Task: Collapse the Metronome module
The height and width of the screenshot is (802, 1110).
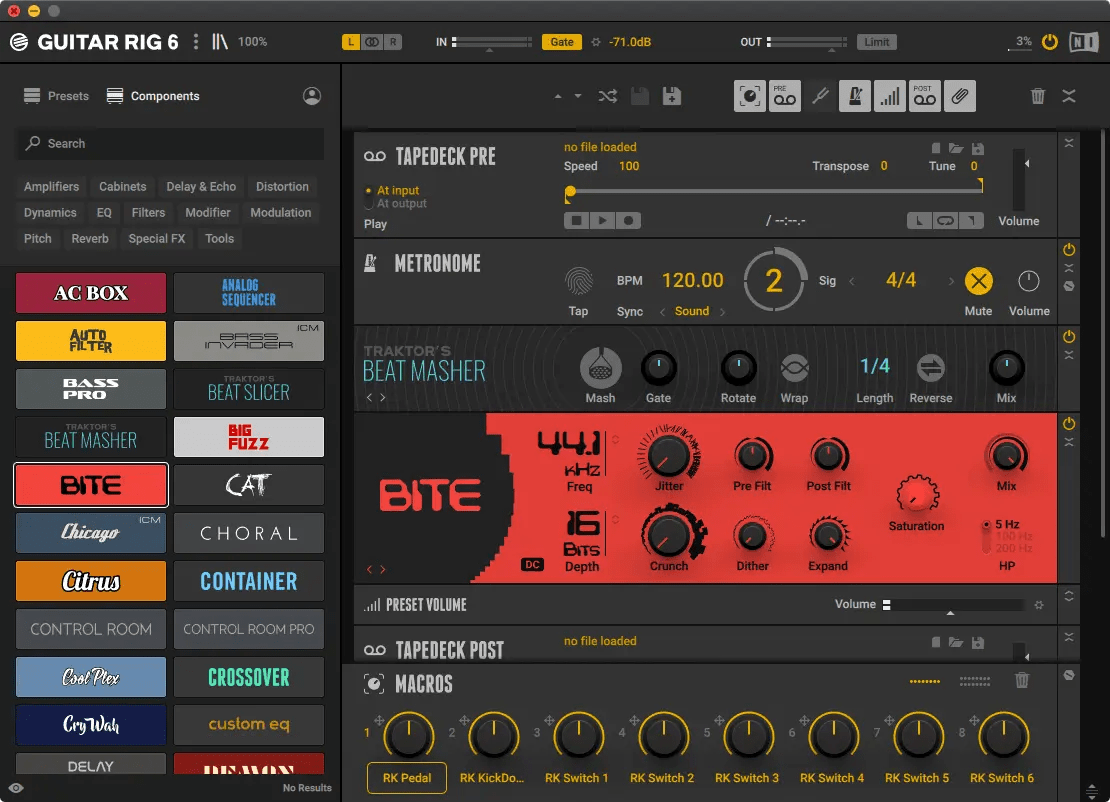Action: point(1068,266)
